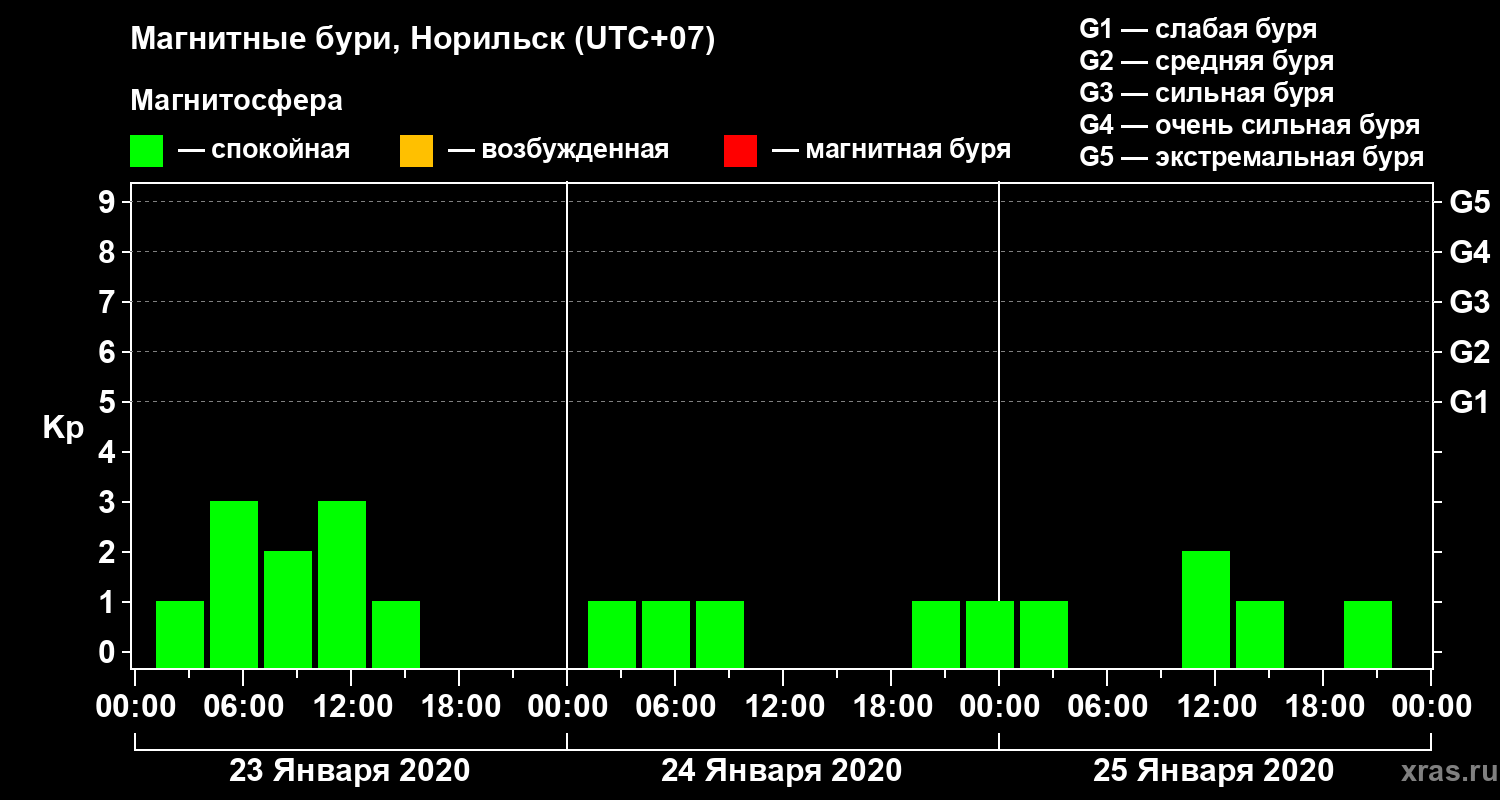
Task: Click the Kp 2 bar on 25 January
Action: tap(1206, 609)
